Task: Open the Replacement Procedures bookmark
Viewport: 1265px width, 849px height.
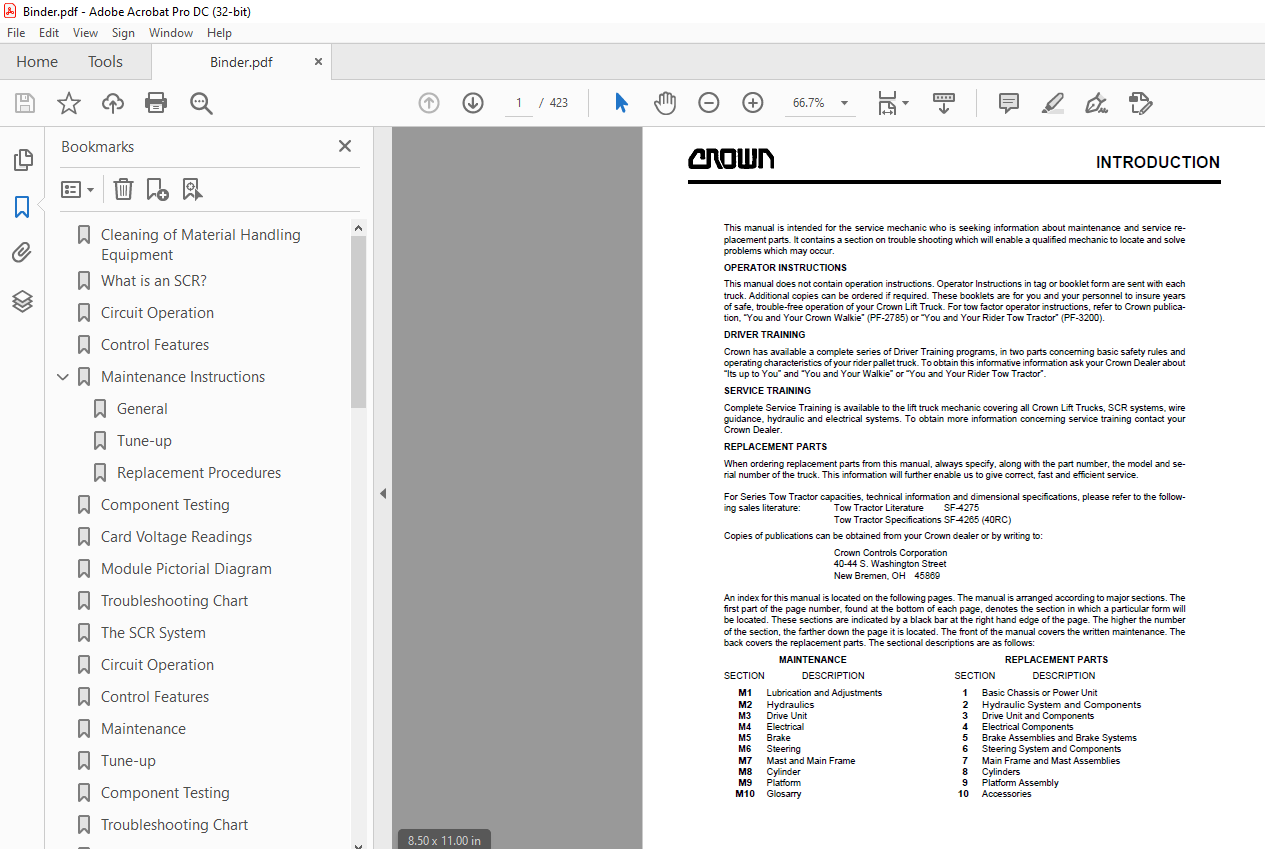Action: [x=199, y=473]
